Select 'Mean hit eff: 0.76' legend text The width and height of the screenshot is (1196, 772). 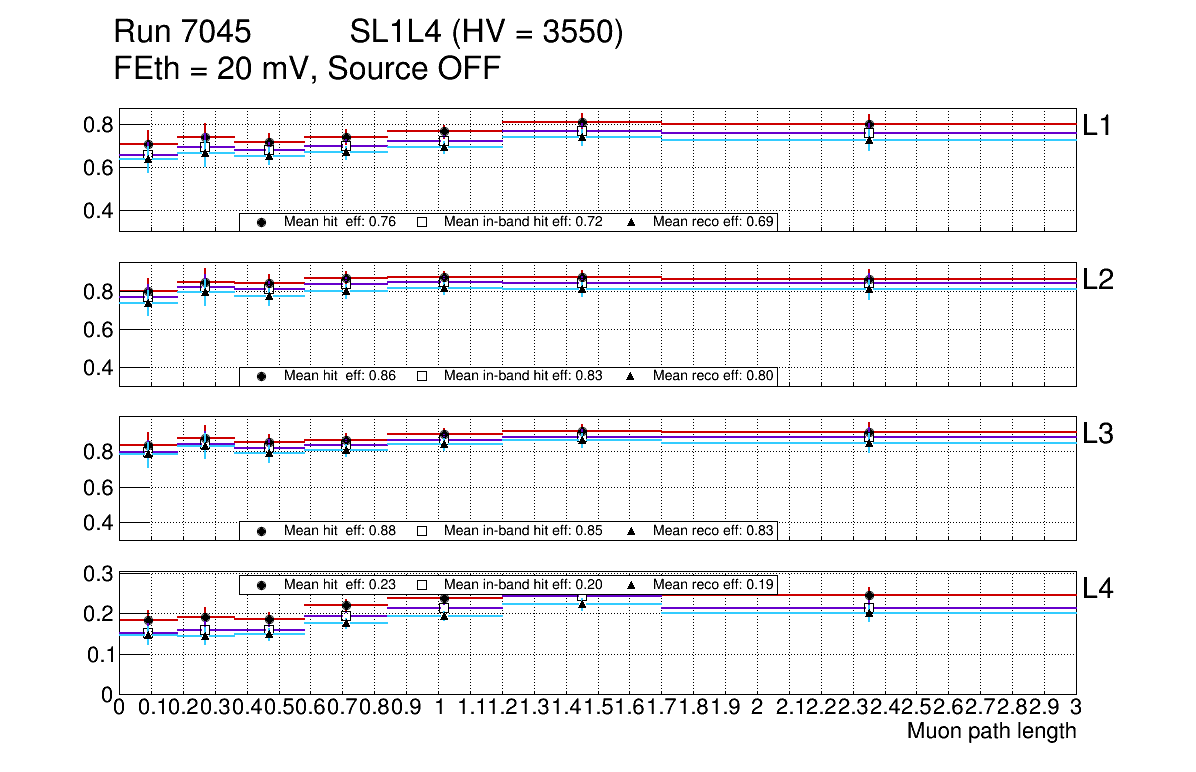340,222
